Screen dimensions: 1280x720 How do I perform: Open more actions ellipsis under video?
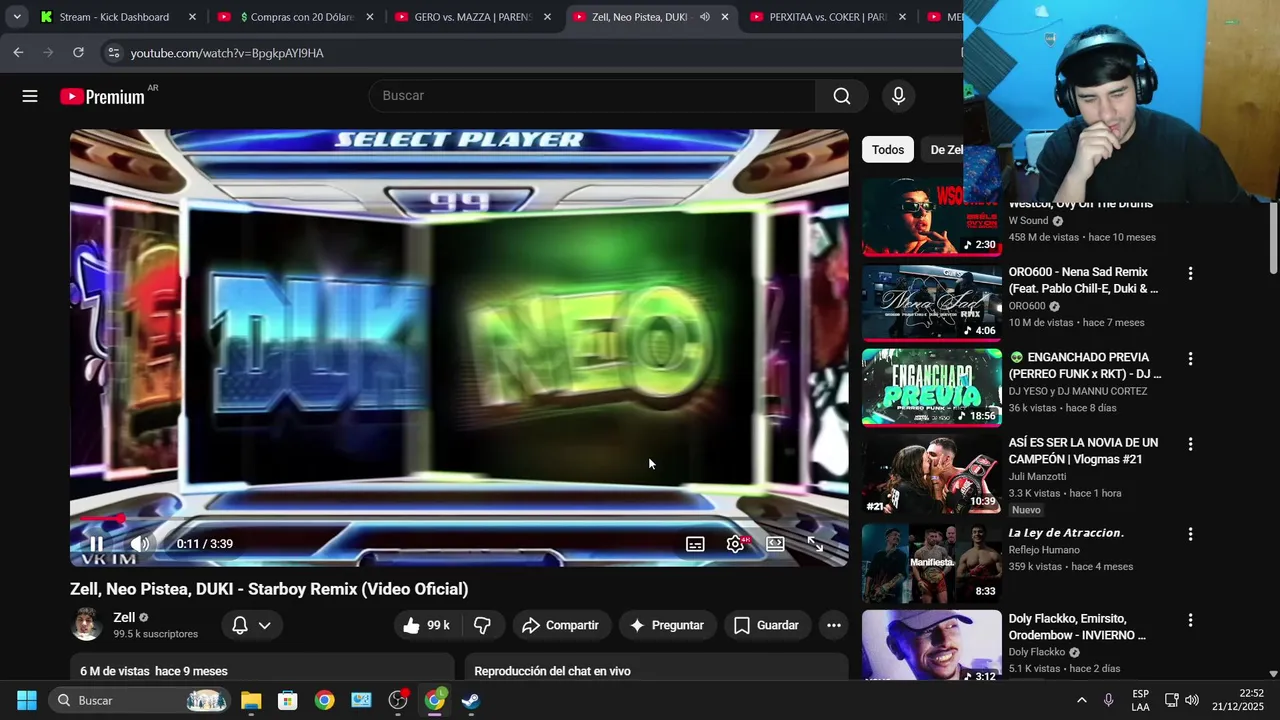pyautogui.click(x=834, y=625)
